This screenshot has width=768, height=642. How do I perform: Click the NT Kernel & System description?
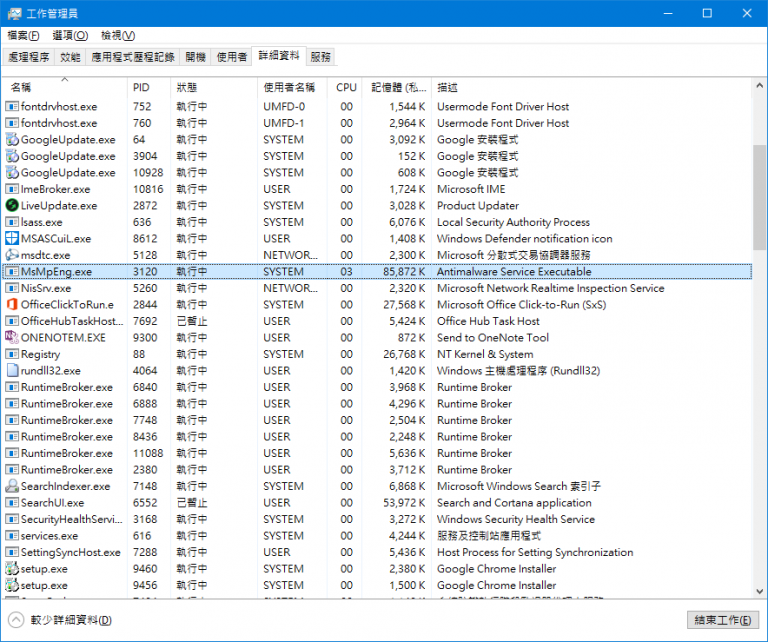[485, 354]
